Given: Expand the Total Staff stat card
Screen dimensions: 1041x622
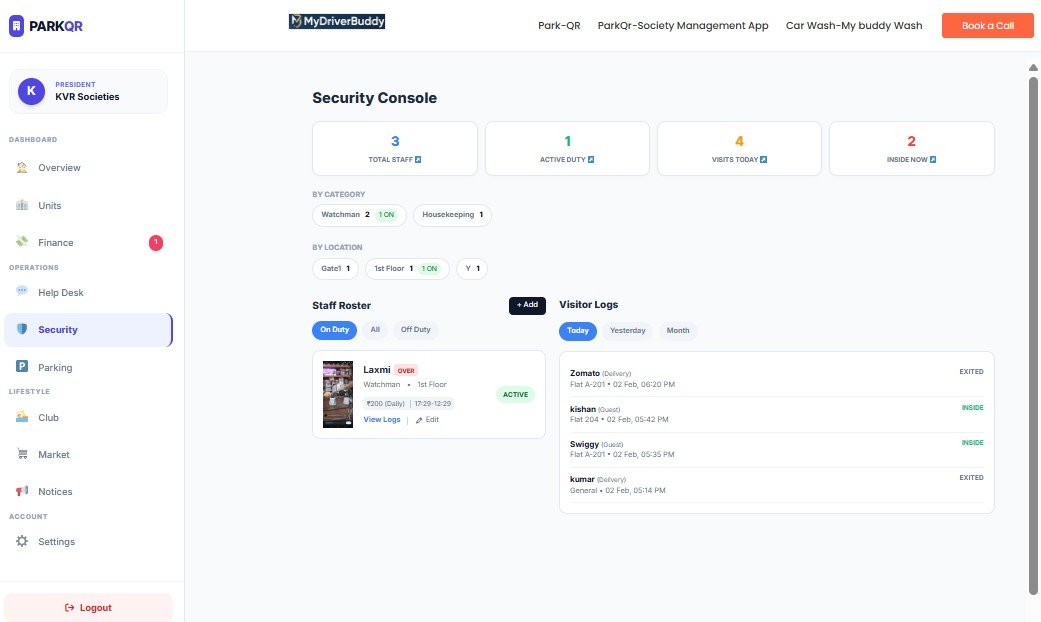Looking at the screenshot, I should 395,149.
